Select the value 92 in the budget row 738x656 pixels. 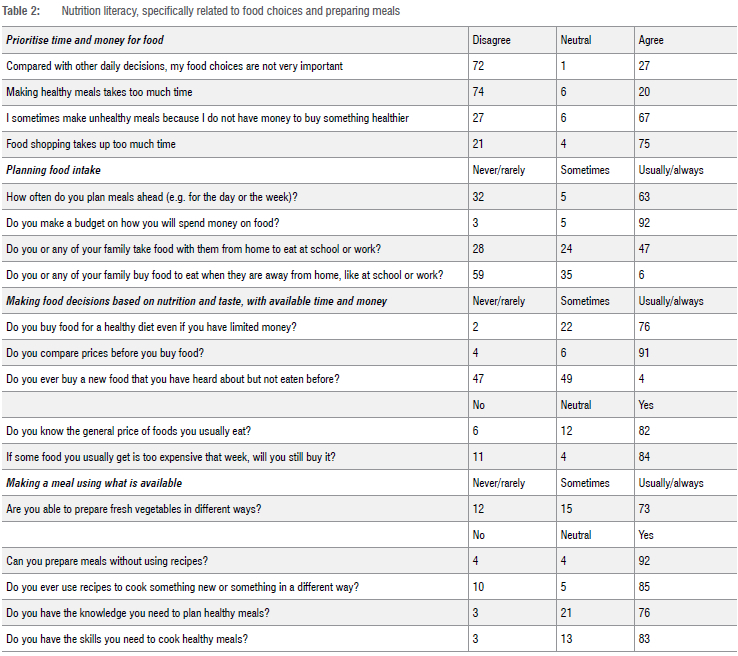pos(644,222)
